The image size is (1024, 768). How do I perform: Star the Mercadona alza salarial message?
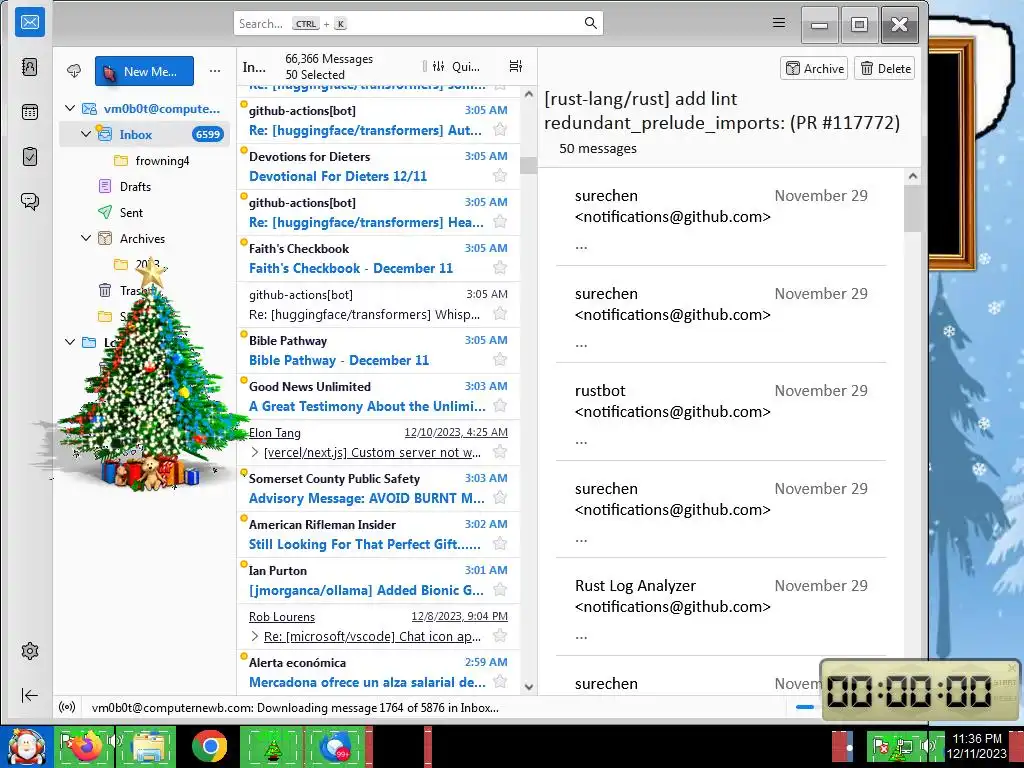click(x=500, y=681)
